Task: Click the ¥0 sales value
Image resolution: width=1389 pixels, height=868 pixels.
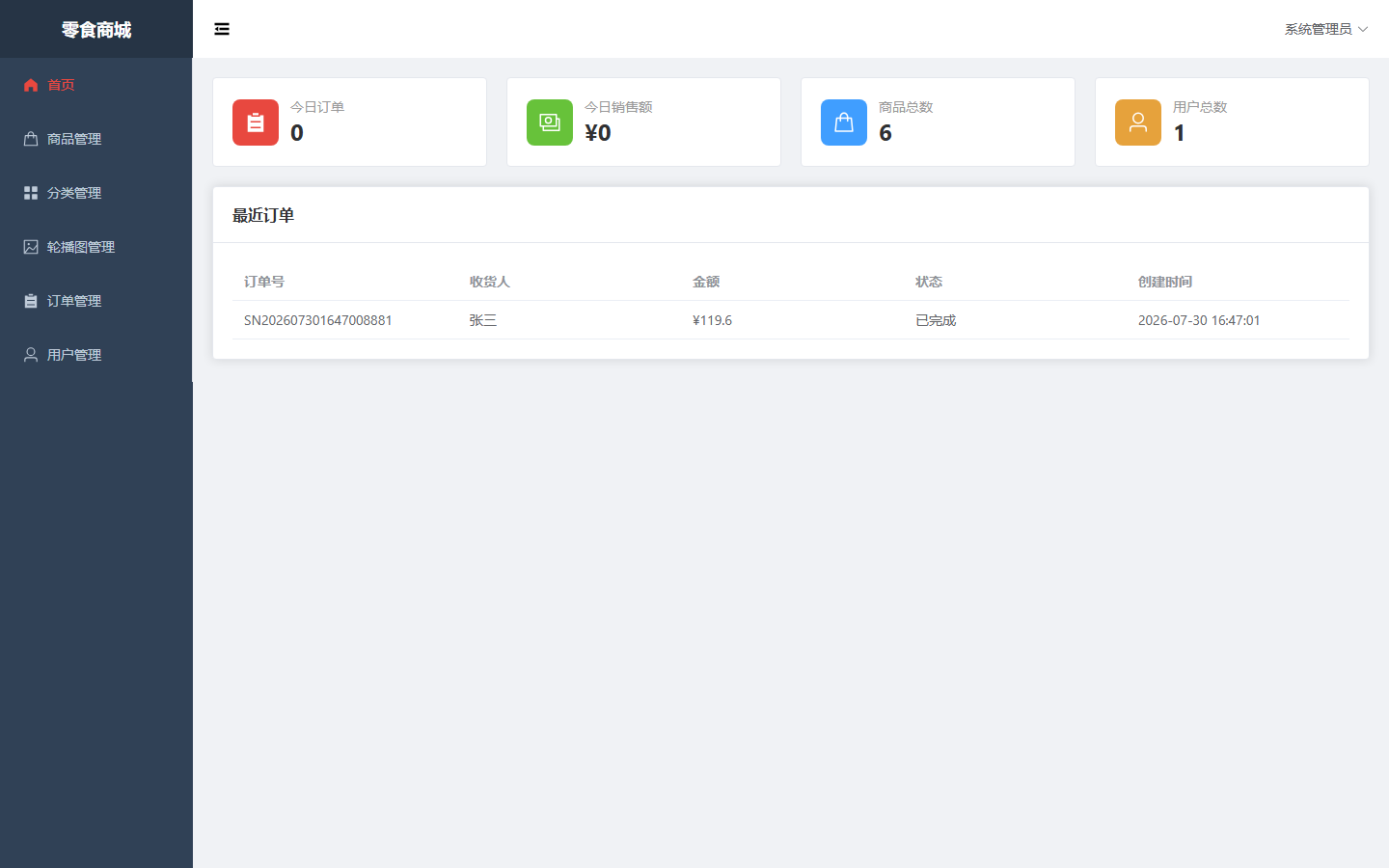Action: pyautogui.click(x=598, y=133)
